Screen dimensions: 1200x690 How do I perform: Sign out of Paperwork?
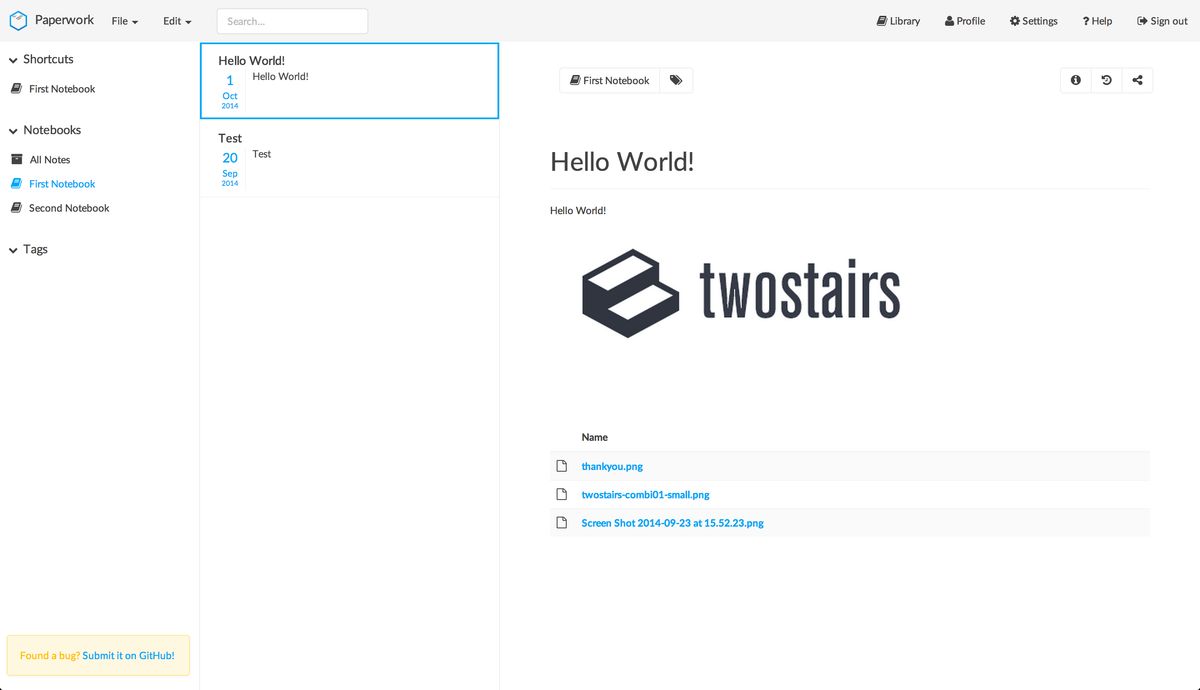tap(1161, 20)
